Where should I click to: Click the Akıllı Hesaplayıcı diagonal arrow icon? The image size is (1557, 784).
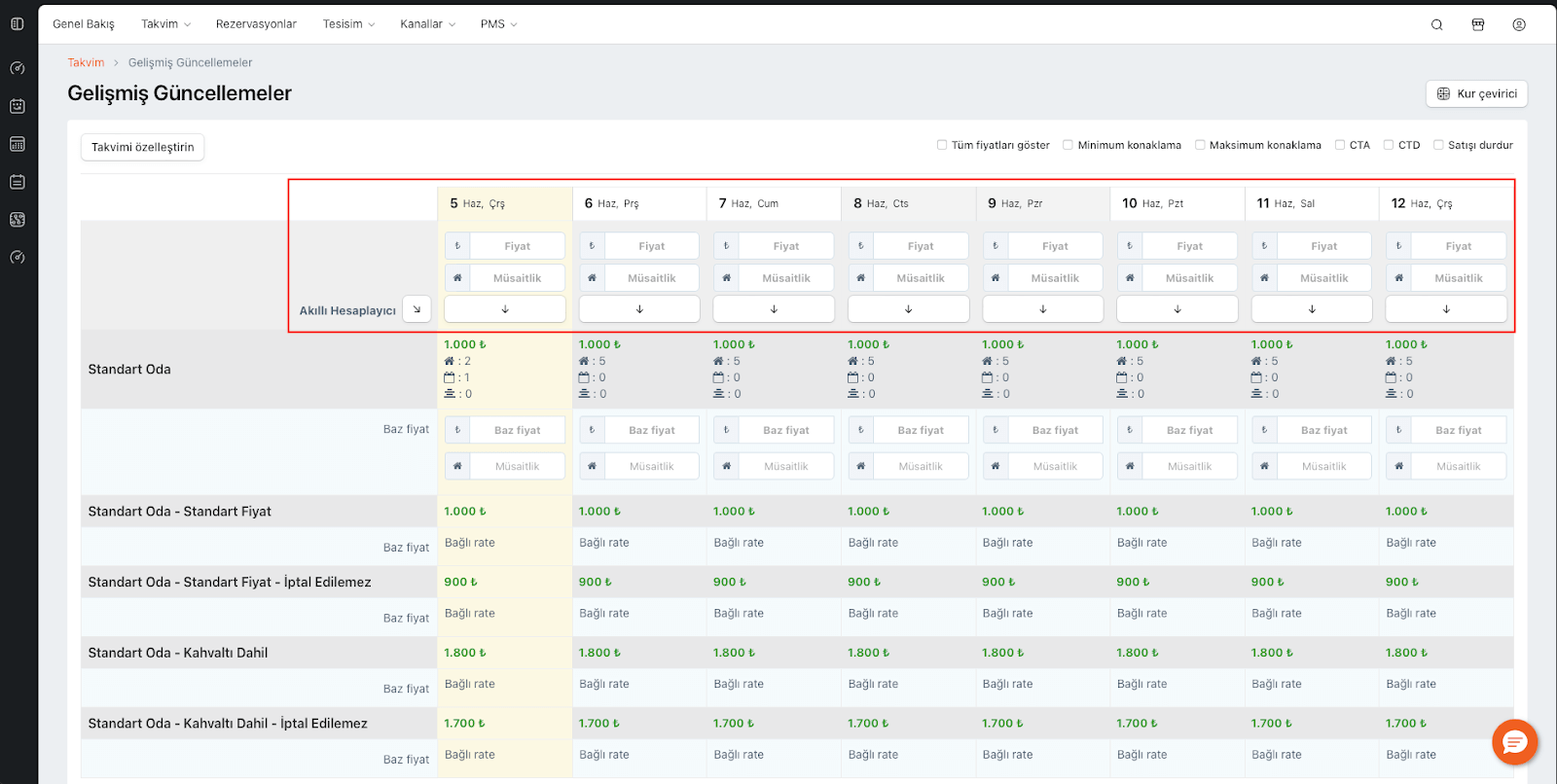[x=416, y=309]
